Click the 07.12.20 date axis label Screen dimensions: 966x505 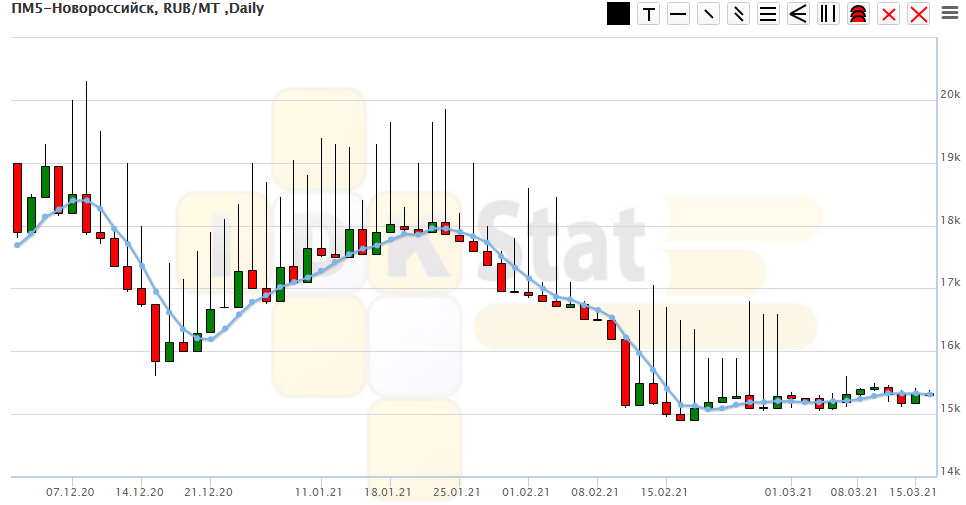(x=70, y=492)
